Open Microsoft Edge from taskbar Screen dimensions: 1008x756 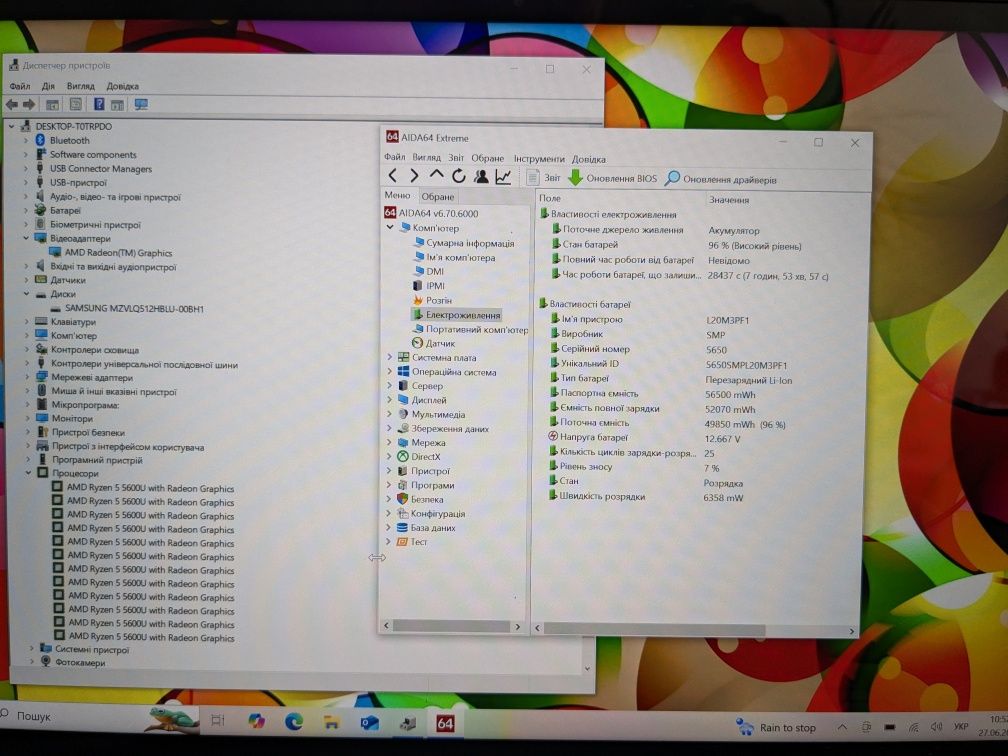(x=294, y=721)
